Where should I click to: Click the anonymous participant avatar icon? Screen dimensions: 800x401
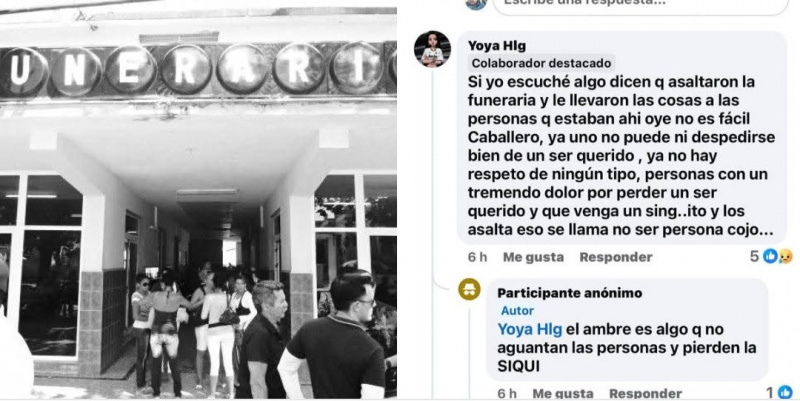(x=469, y=289)
